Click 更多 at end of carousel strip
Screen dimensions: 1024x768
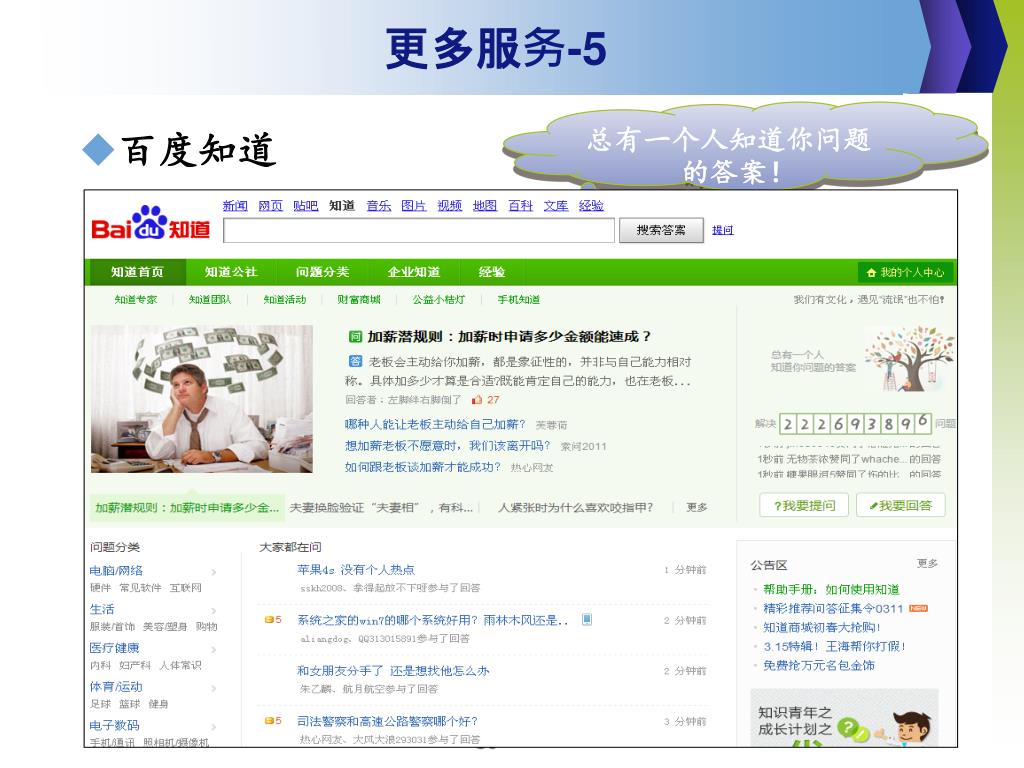pyautogui.click(x=697, y=507)
